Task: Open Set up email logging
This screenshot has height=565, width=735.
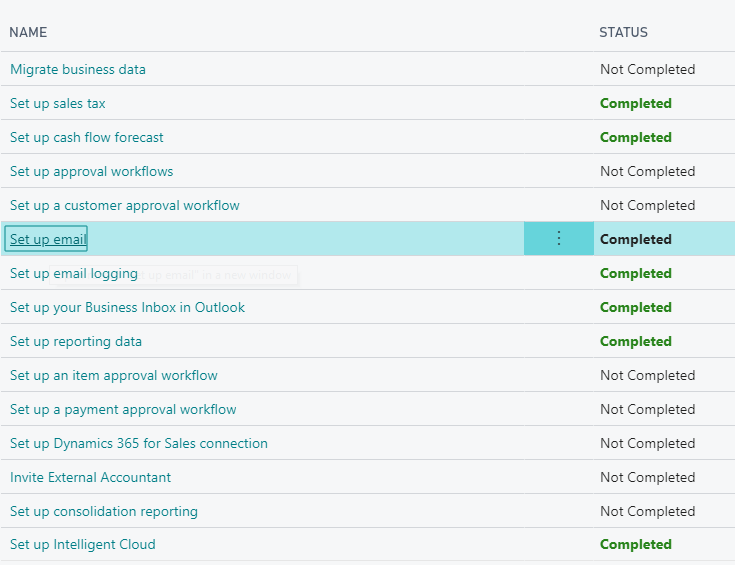Action: pos(74,273)
